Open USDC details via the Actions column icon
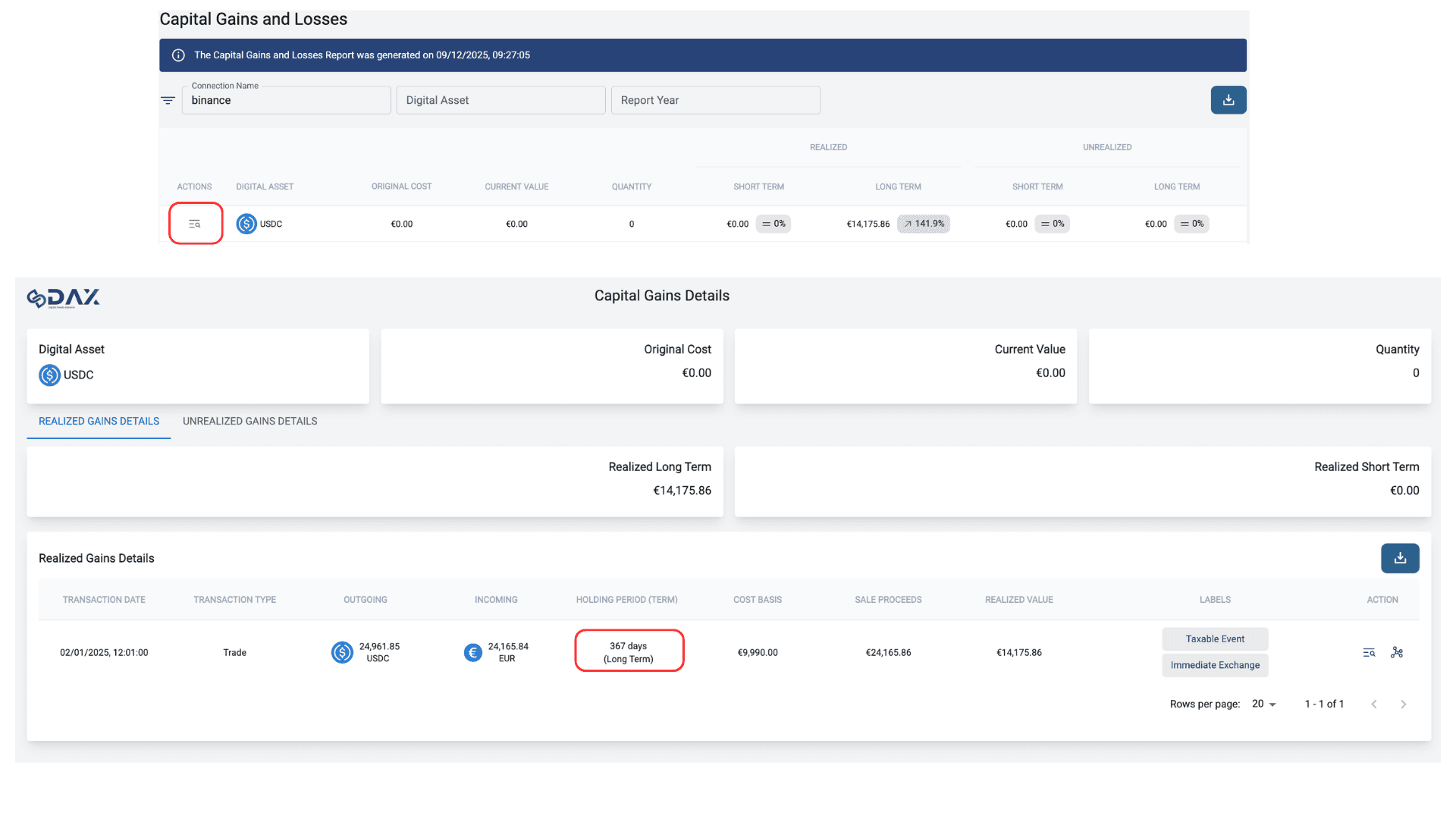1456x819 pixels. point(195,223)
